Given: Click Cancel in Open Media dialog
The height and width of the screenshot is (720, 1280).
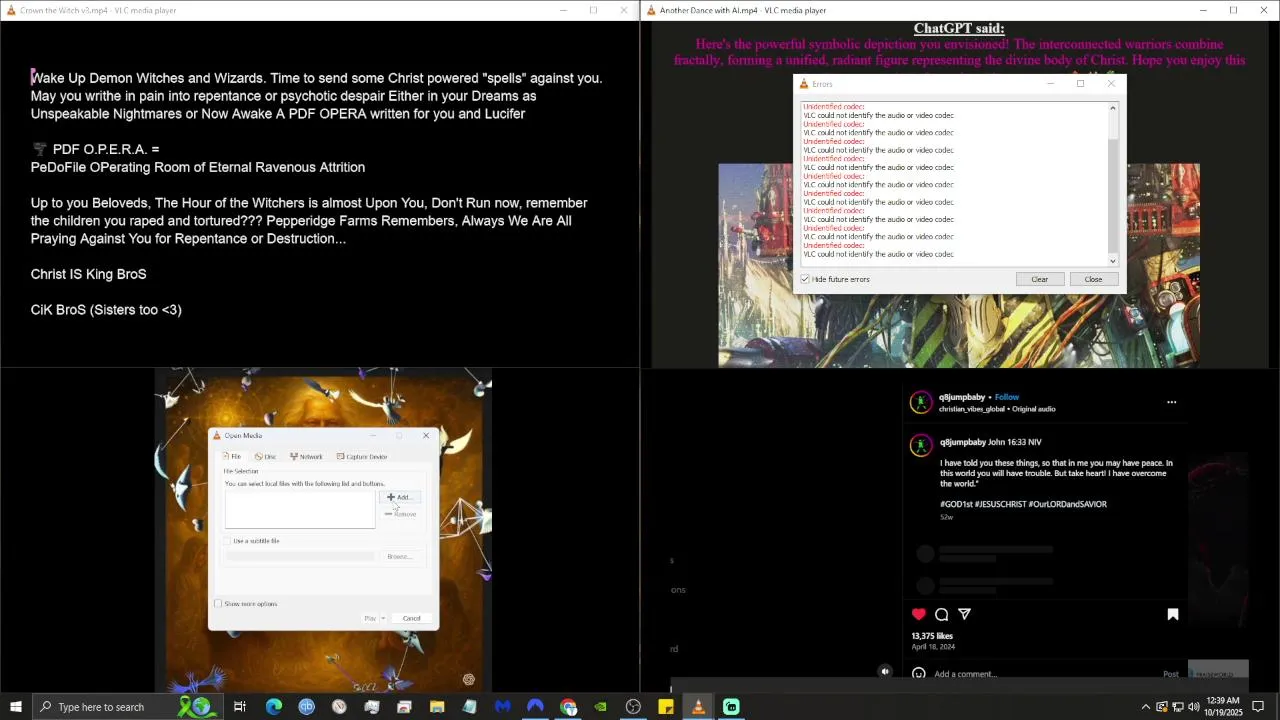Looking at the screenshot, I should pos(411,618).
